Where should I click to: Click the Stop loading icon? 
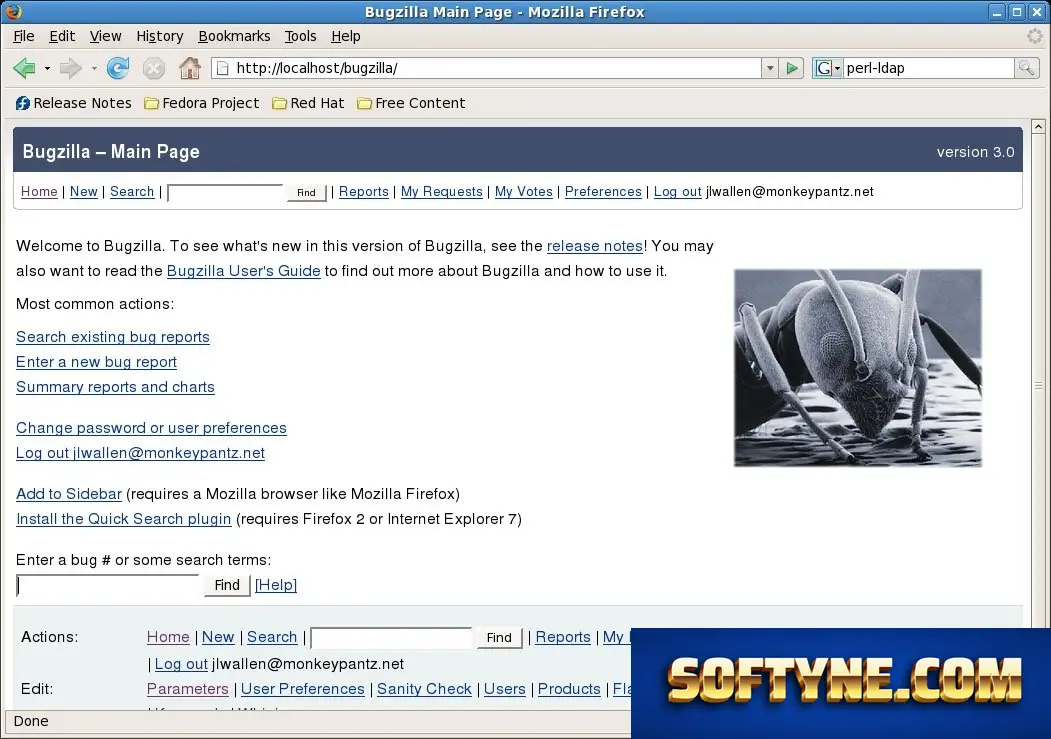tap(153, 68)
